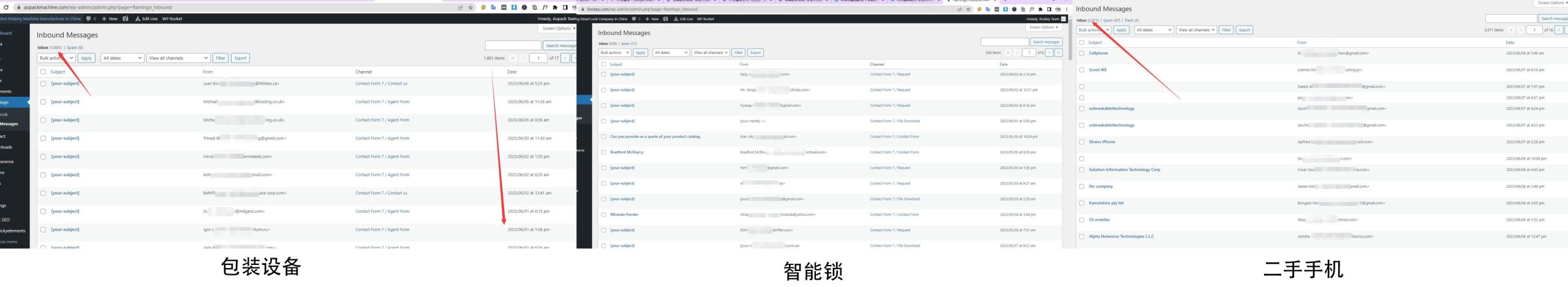Open 'Can you provide us a quote' message

655,137
